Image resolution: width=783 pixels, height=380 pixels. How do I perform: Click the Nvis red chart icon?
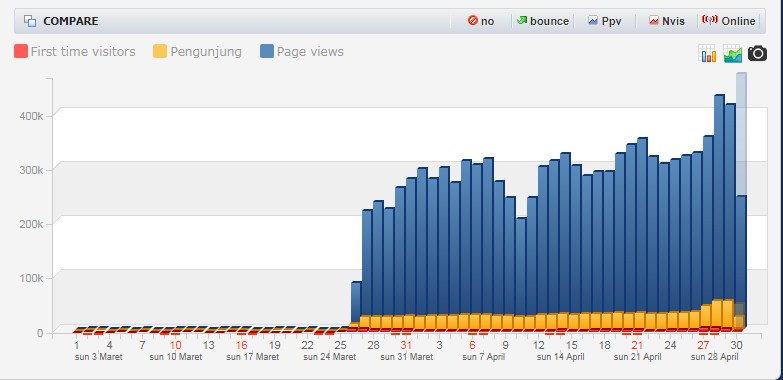[654, 21]
